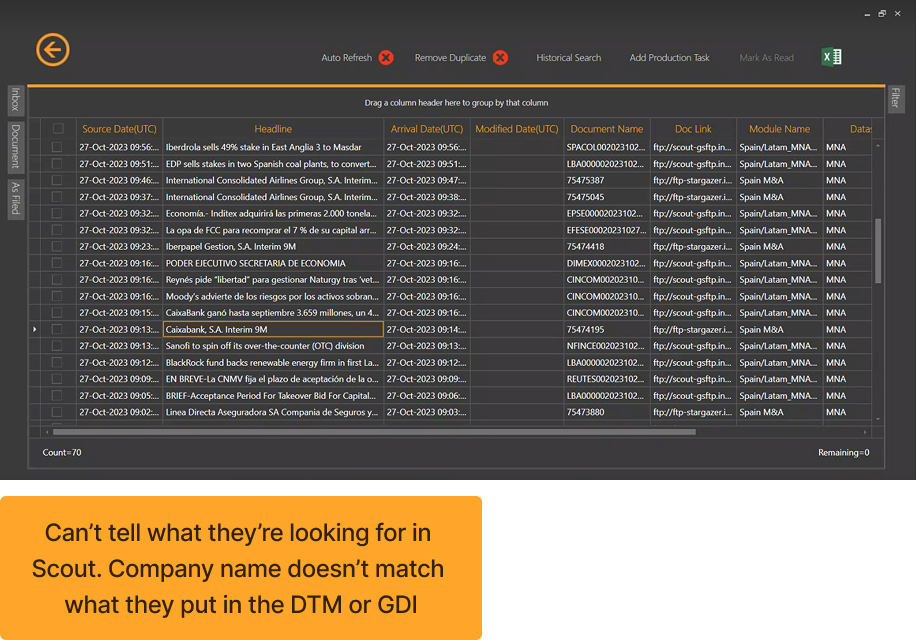The width and height of the screenshot is (916, 640).
Task: Tick the checkbox on the Caixabank Interim 9M row
Action: click(58, 329)
